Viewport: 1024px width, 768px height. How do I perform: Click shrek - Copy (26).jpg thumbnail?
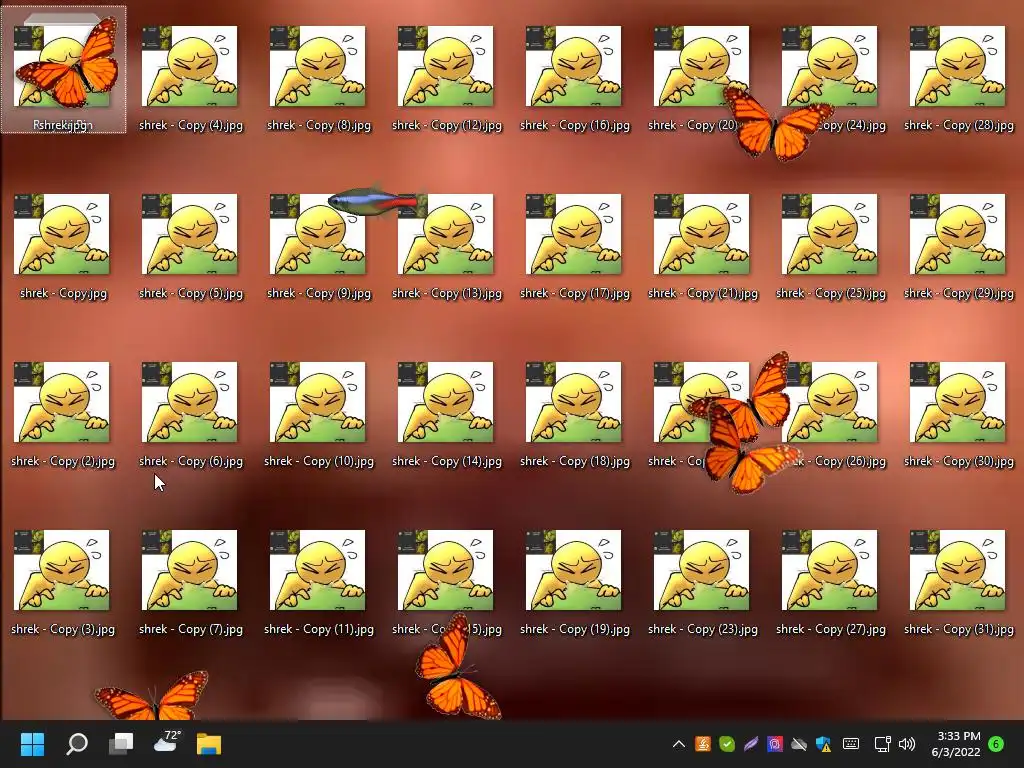tap(830, 402)
